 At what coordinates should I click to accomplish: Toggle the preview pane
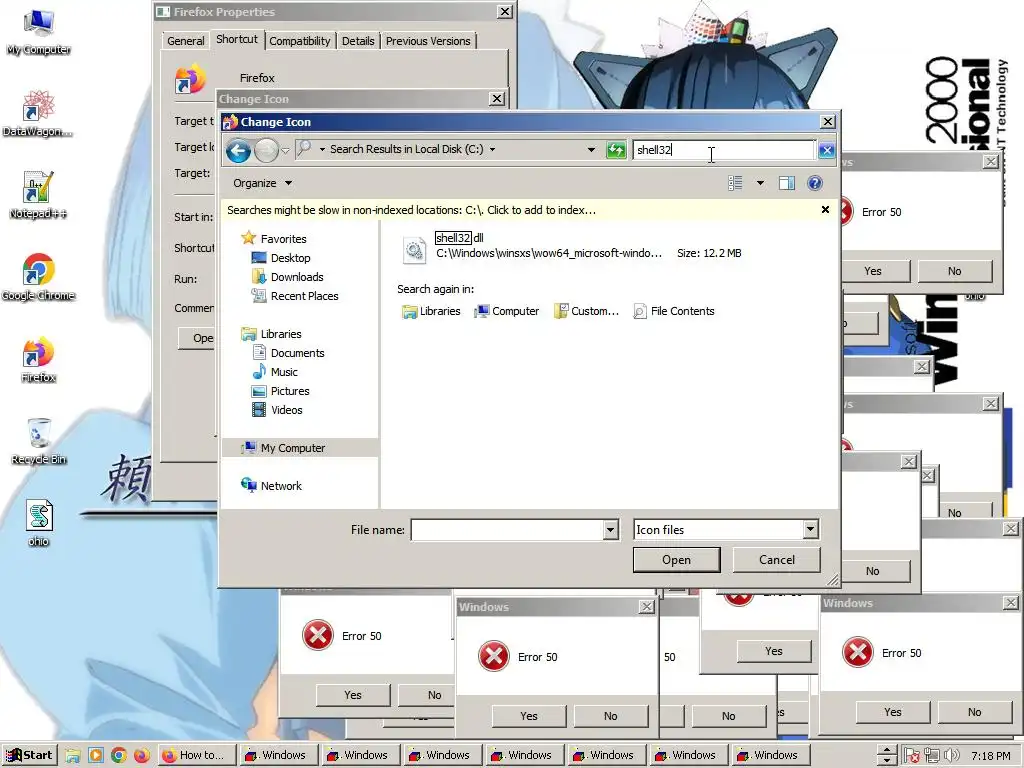pos(787,183)
